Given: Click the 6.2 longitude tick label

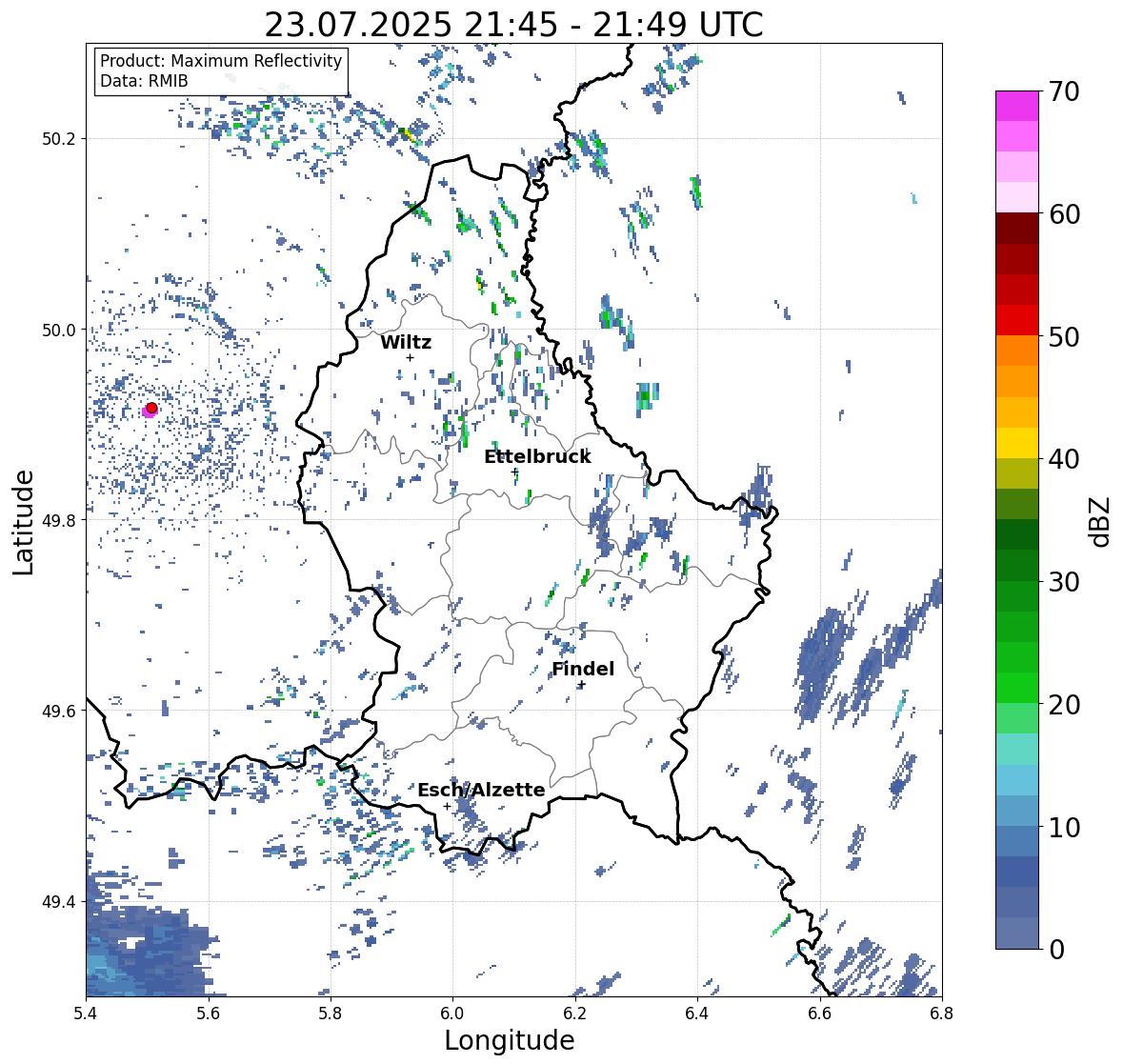Looking at the screenshot, I should tap(575, 1014).
